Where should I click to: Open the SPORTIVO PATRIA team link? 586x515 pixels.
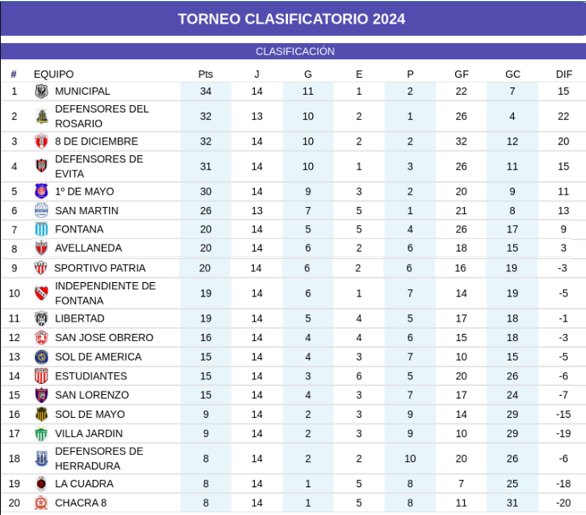[x=100, y=268]
